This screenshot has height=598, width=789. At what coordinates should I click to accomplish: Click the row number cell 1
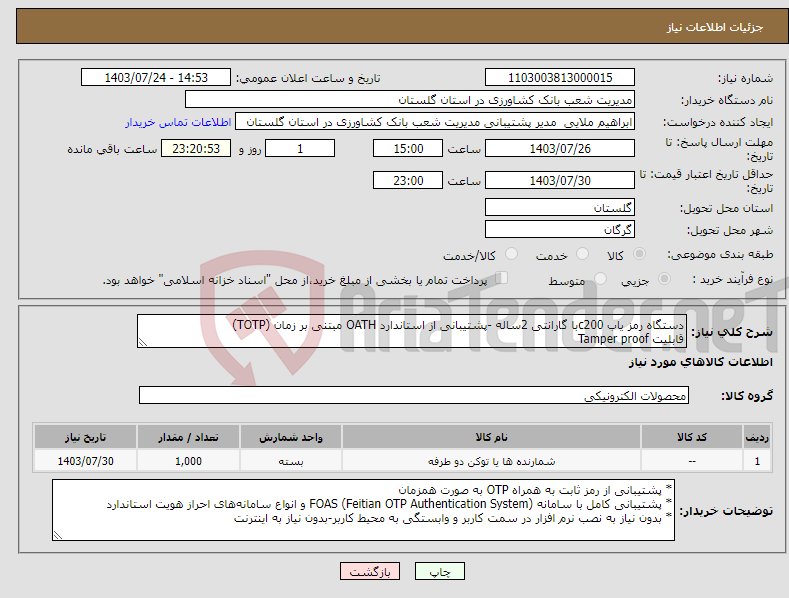coord(757,461)
